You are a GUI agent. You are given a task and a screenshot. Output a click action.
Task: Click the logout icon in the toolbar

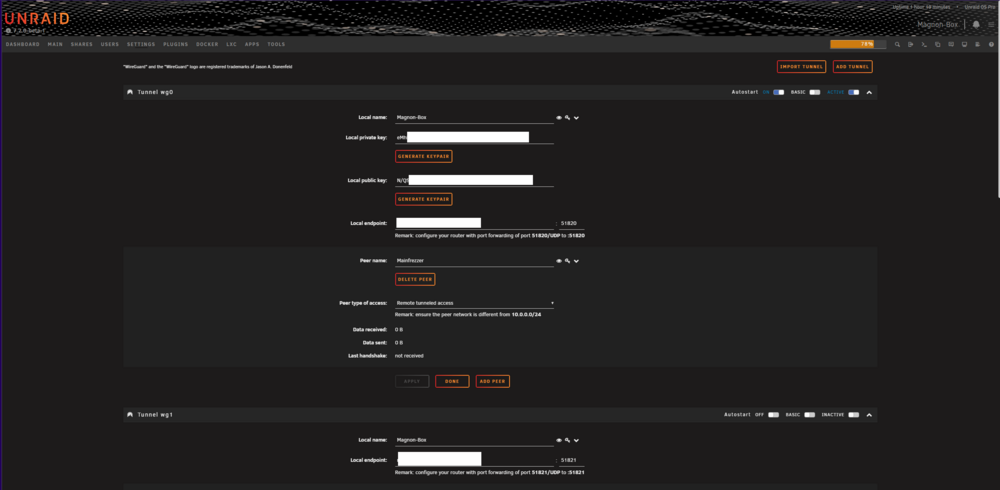911,45
